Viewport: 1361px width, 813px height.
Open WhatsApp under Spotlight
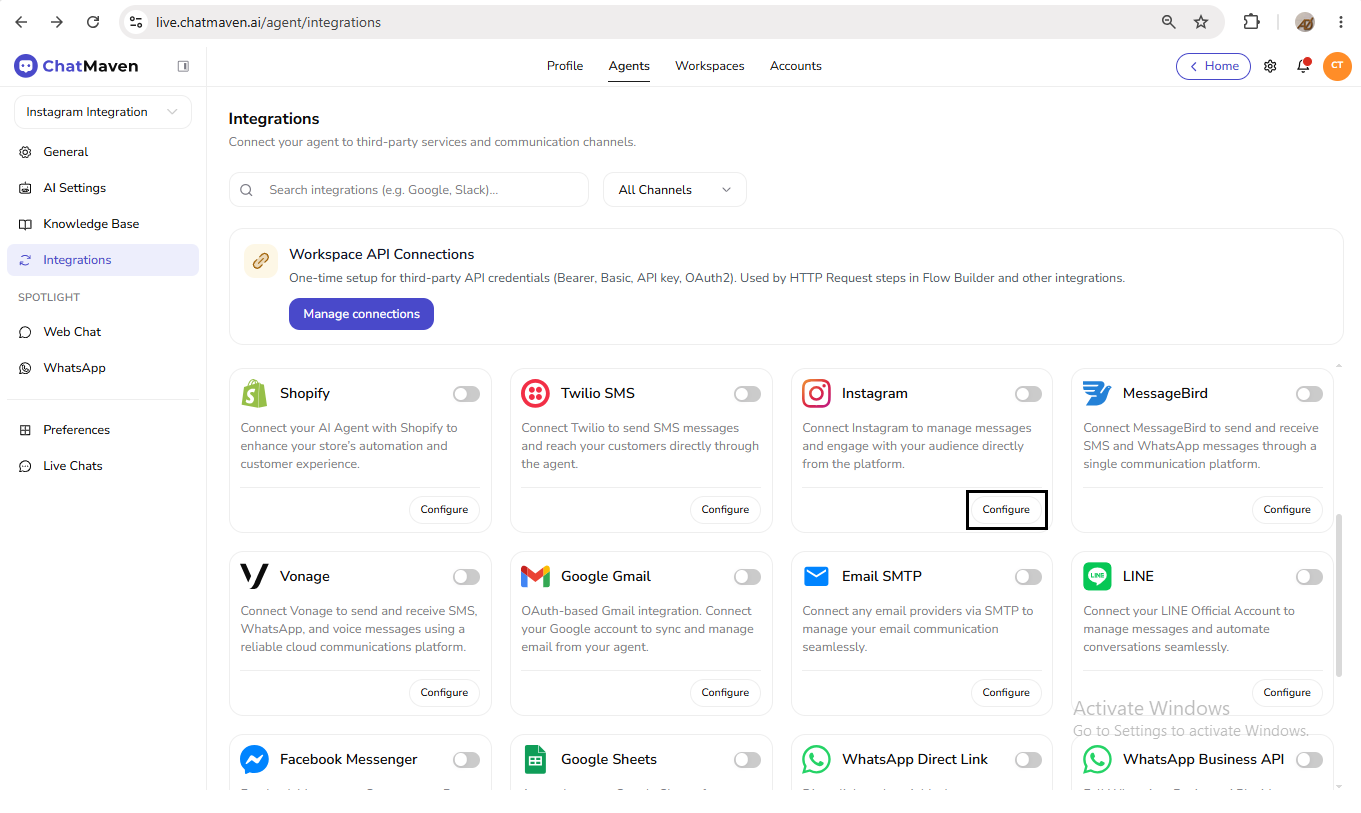pos(103,368)
